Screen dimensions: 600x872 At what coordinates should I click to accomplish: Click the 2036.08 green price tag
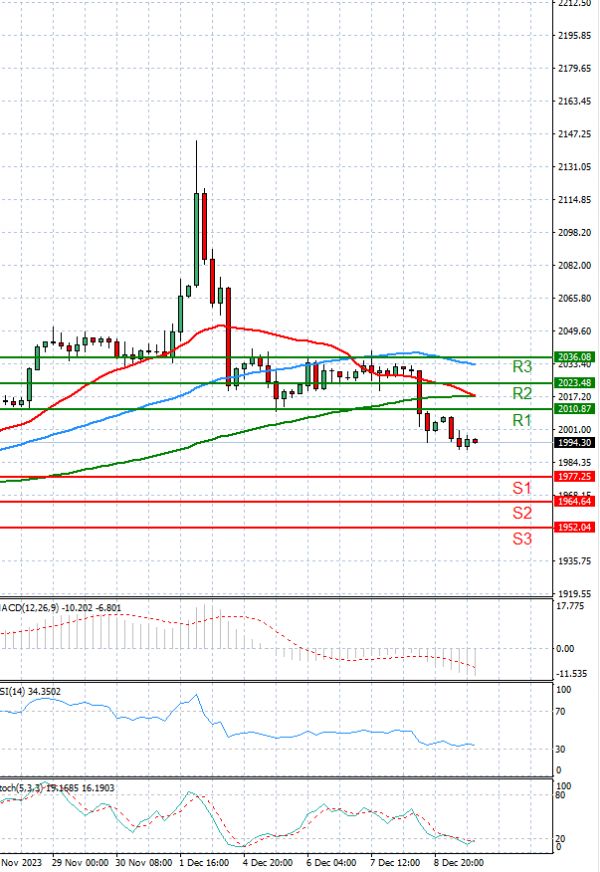[x=573, y=356]
